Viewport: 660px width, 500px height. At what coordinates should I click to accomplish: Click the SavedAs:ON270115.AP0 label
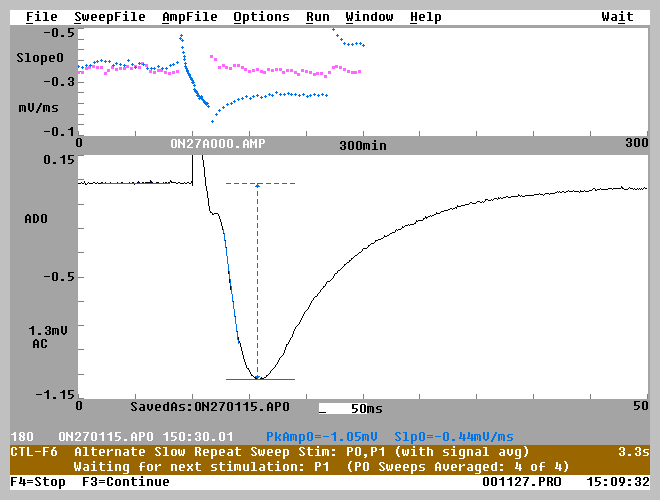tap(210, 408)
